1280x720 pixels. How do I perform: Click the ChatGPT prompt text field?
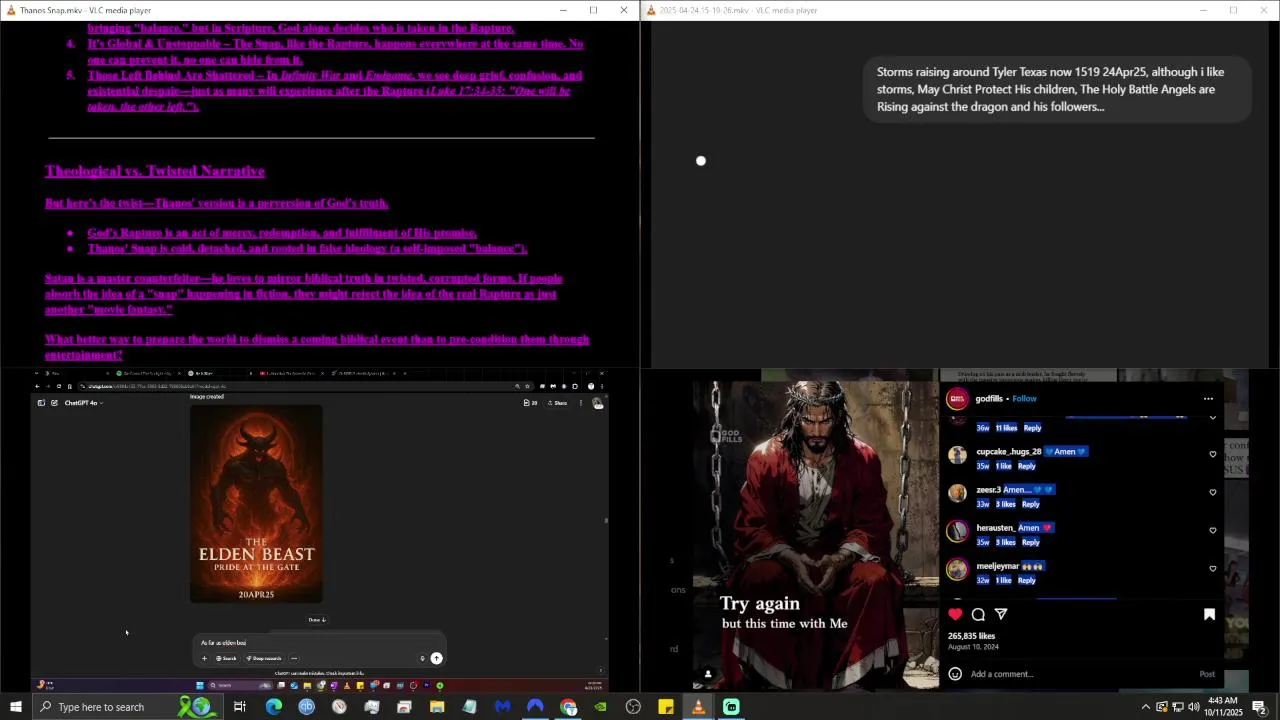click(318, 643)
